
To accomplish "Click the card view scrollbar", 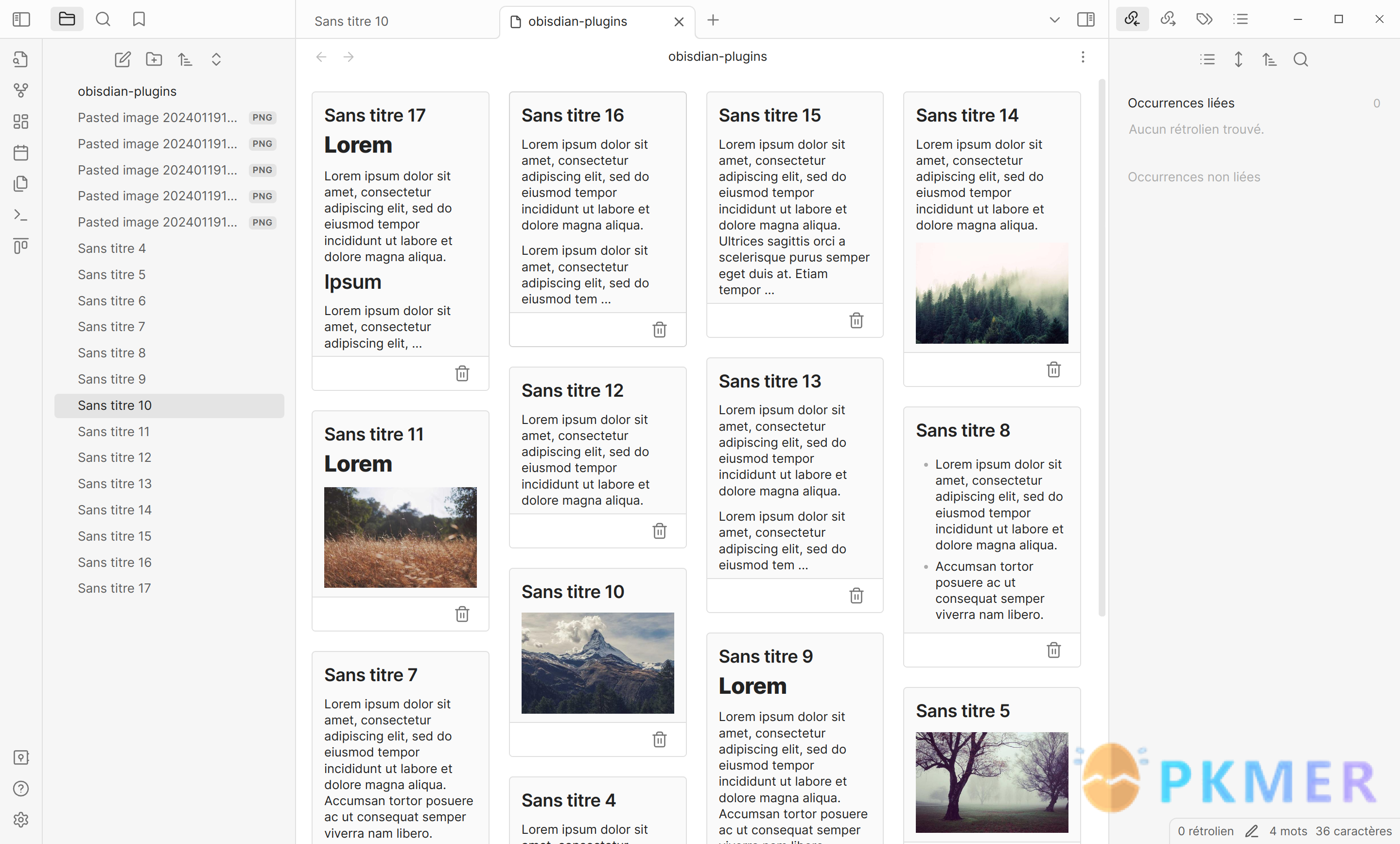I will click(1102, 347).
